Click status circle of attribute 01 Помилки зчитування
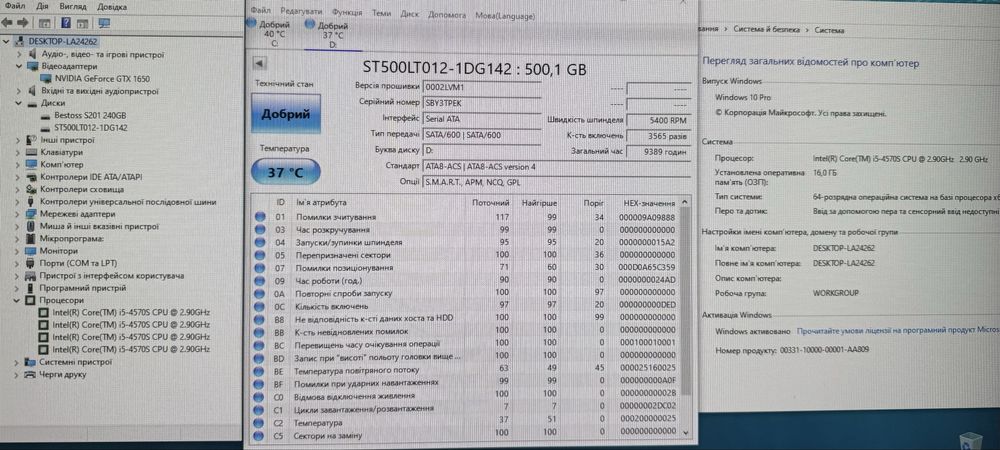Screen dimensions: 1000x450 coord(260,217)
